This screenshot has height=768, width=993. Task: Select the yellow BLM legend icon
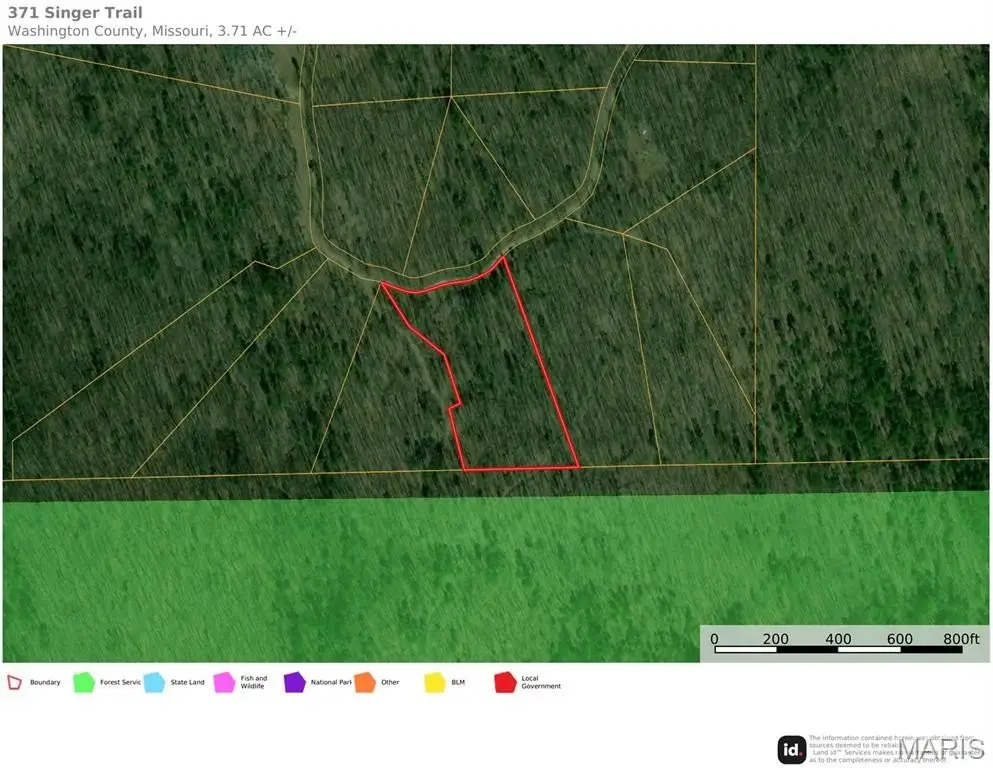[x=435, y=683]
